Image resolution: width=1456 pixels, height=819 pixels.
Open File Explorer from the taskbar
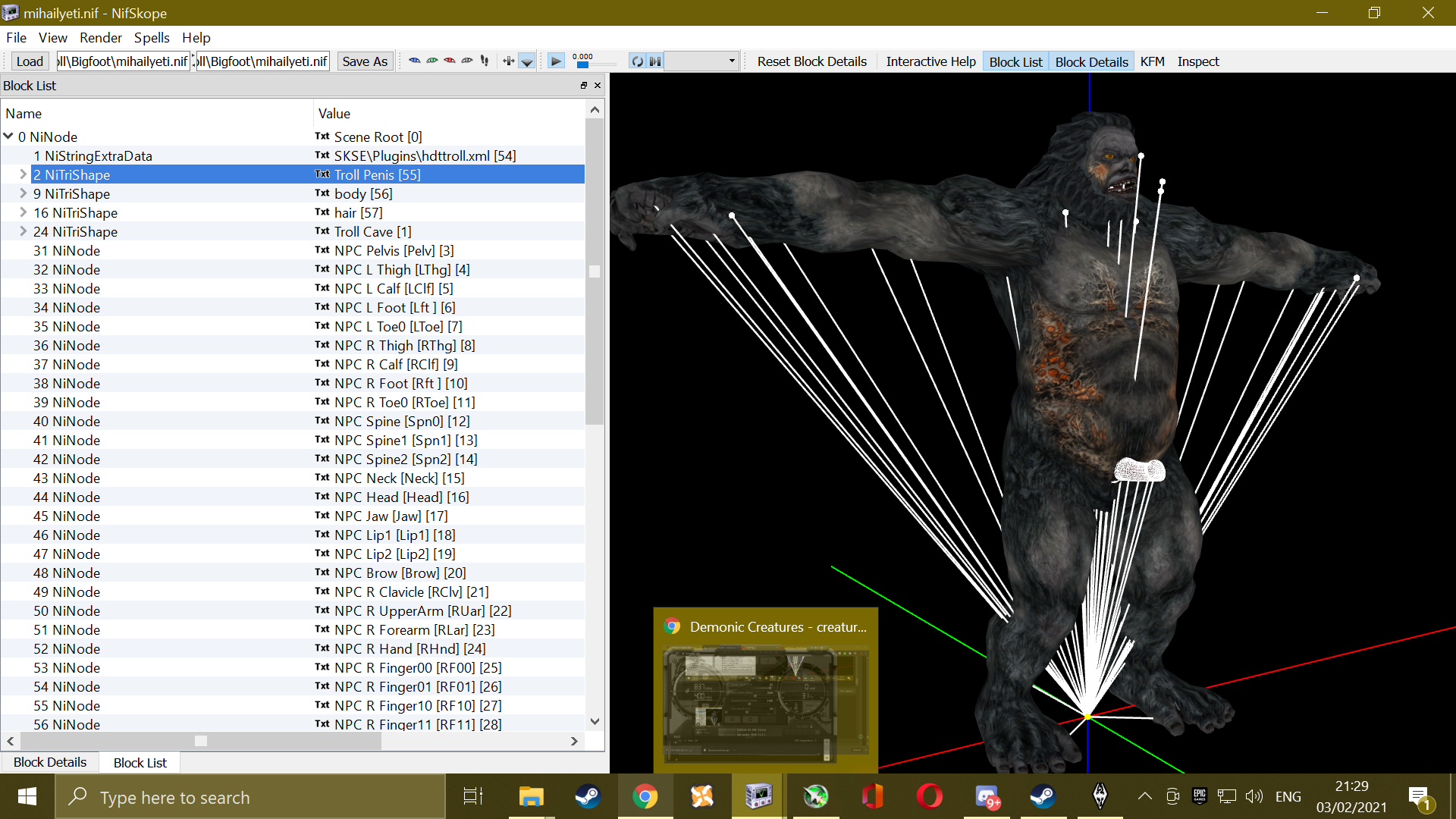531,796
